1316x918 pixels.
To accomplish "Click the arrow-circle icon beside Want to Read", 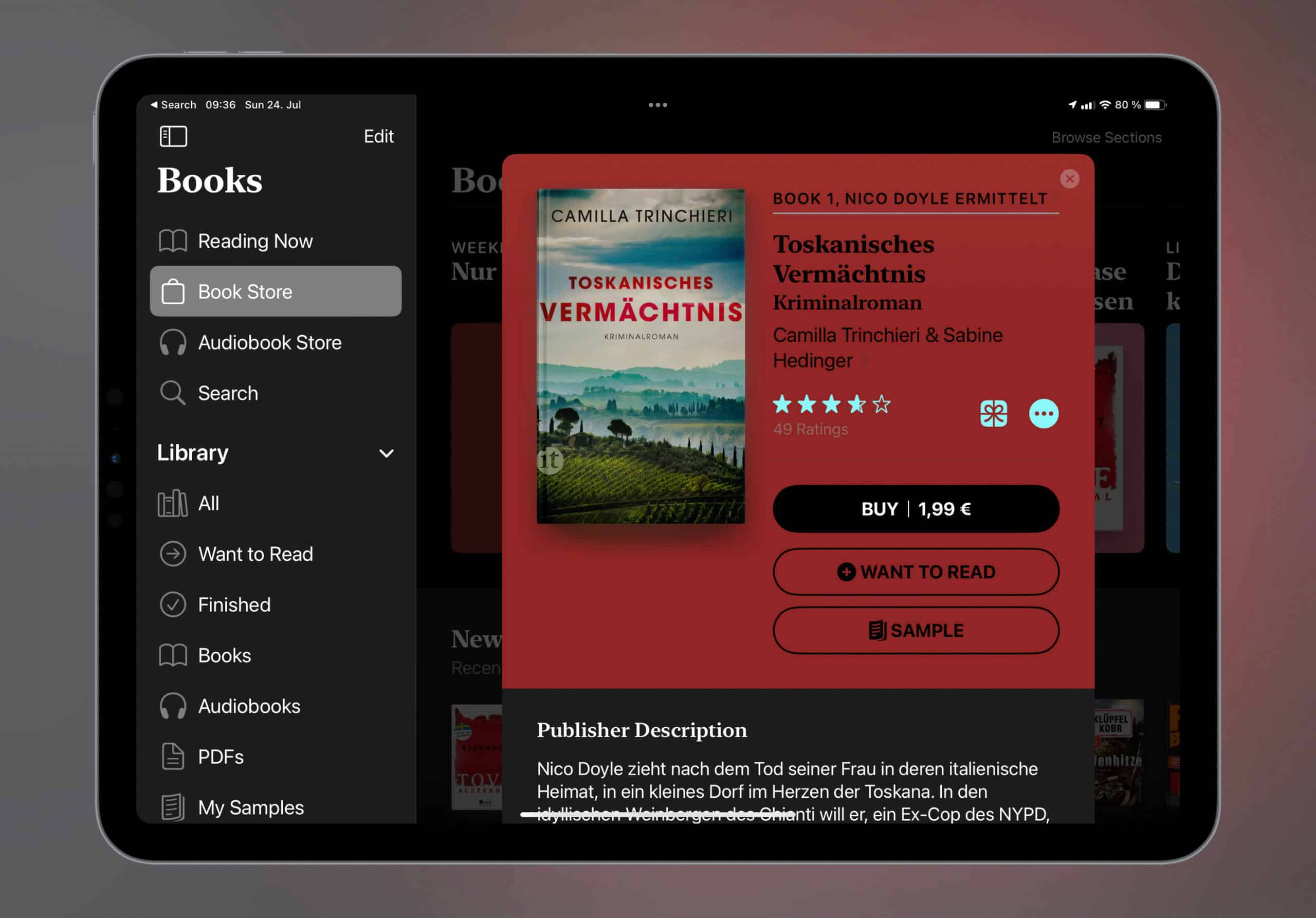I will click(173, 554).
